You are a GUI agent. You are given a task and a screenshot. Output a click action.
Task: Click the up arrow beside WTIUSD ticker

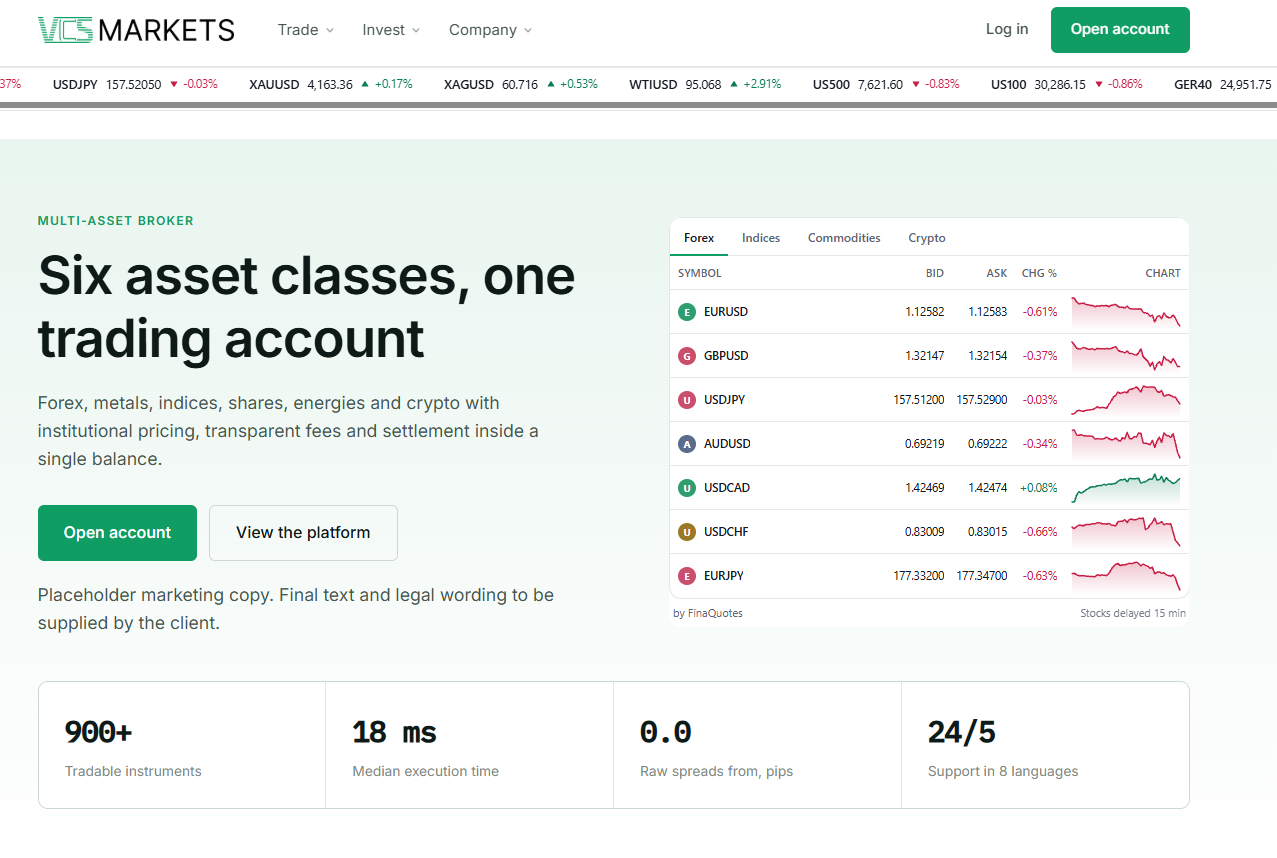point(734,85)
